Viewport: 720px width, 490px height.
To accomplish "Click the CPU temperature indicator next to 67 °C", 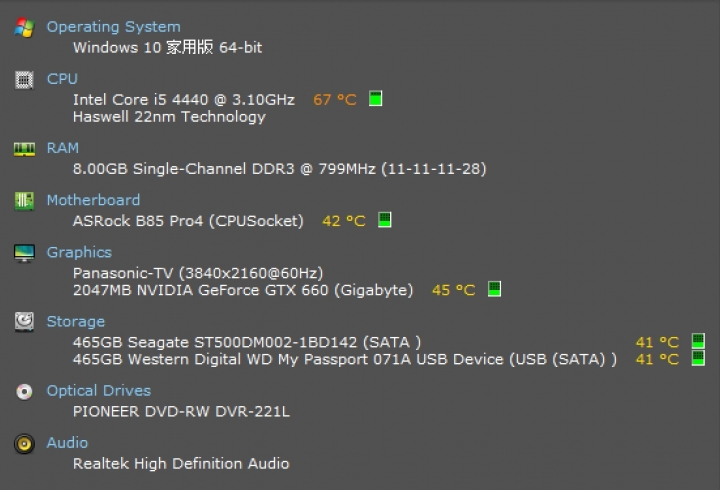I will (x=375, y=98).
